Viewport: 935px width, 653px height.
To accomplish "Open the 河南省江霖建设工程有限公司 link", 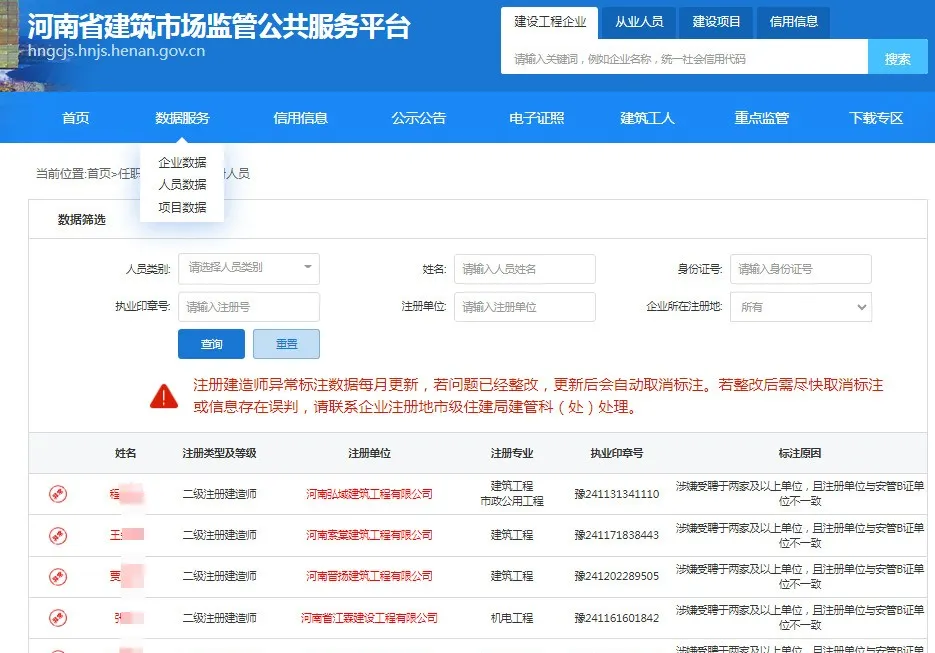I will (369, 618).
